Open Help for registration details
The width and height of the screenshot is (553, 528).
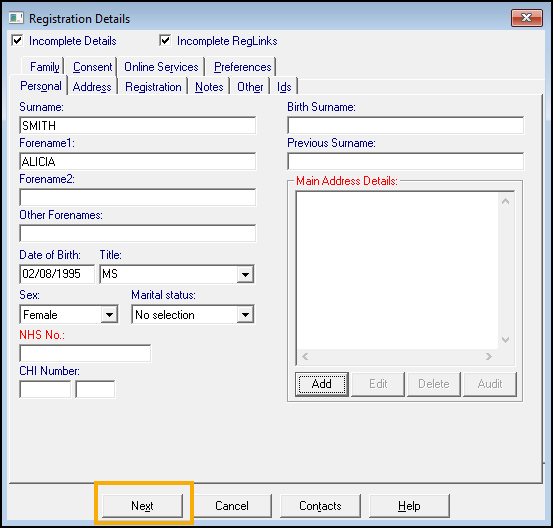coord(409,506)
